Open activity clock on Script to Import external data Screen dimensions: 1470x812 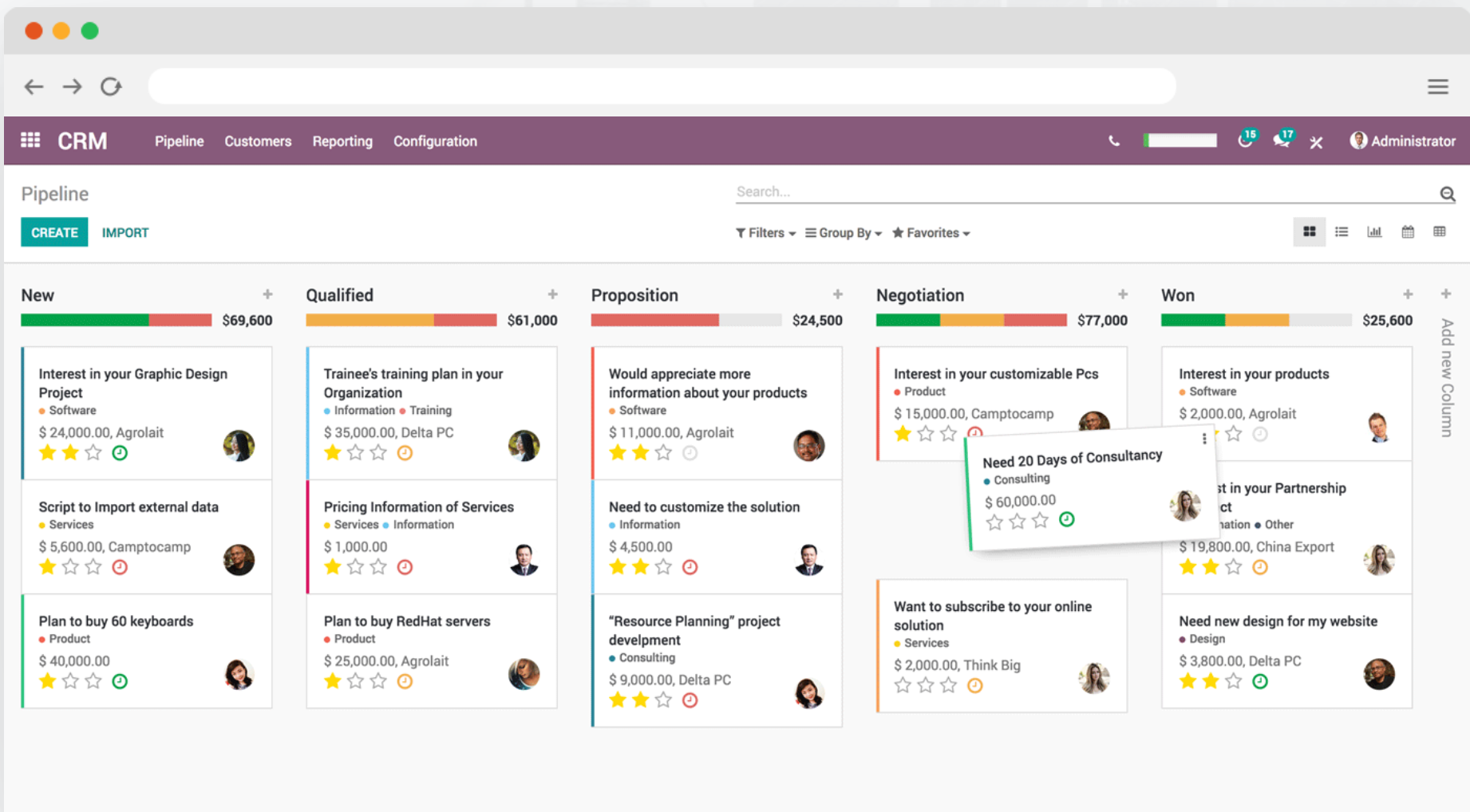coord(120,567)
